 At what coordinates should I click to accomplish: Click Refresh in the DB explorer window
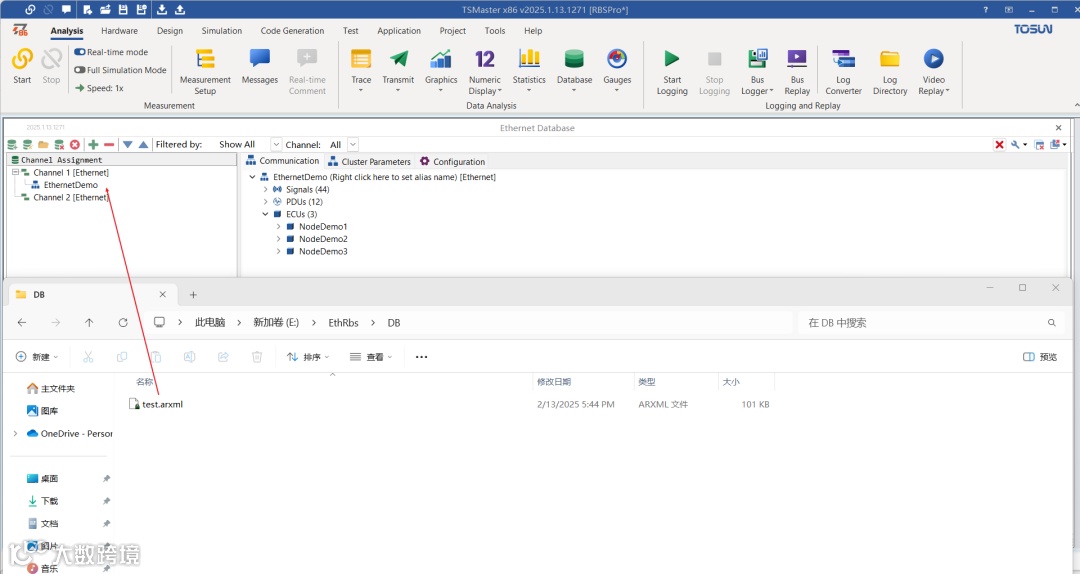coord(123,322)
